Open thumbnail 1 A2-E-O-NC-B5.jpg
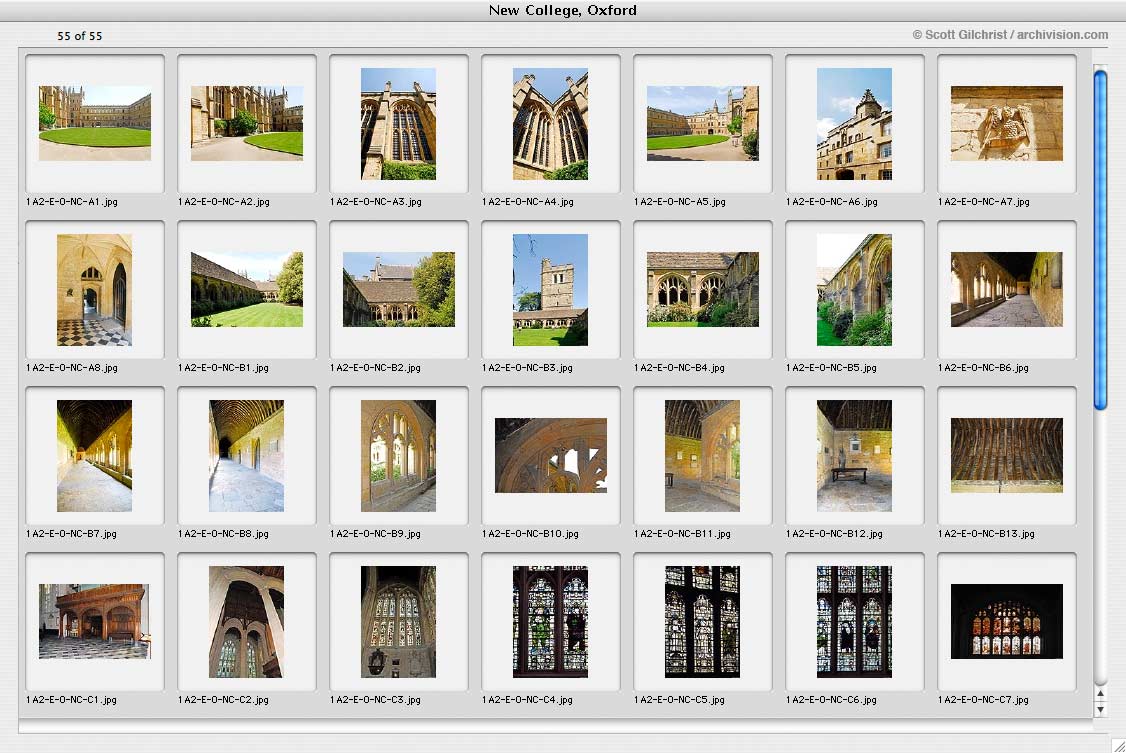The height and width of the screenshot is (753, 1126). (855, 290)
